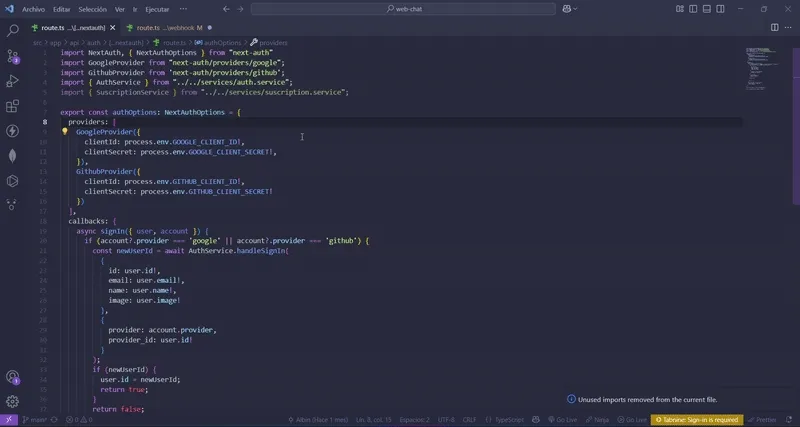Open the Selección menu
The width and height of the screenshot is (800, 427).
pos(92,9)
